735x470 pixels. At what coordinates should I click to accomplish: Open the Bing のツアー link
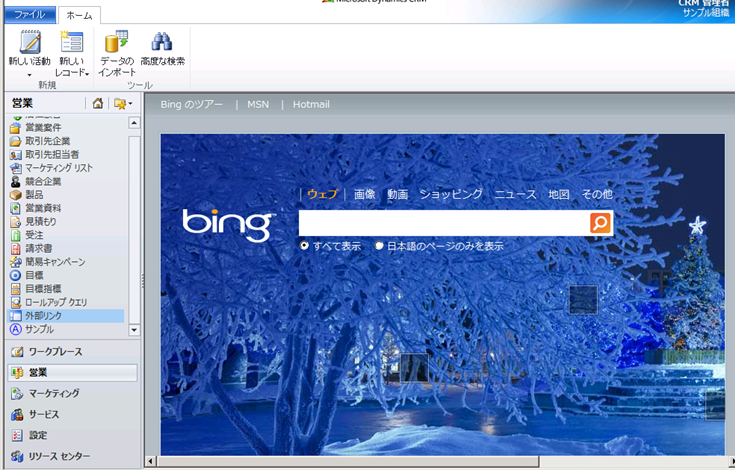(192, 104)
